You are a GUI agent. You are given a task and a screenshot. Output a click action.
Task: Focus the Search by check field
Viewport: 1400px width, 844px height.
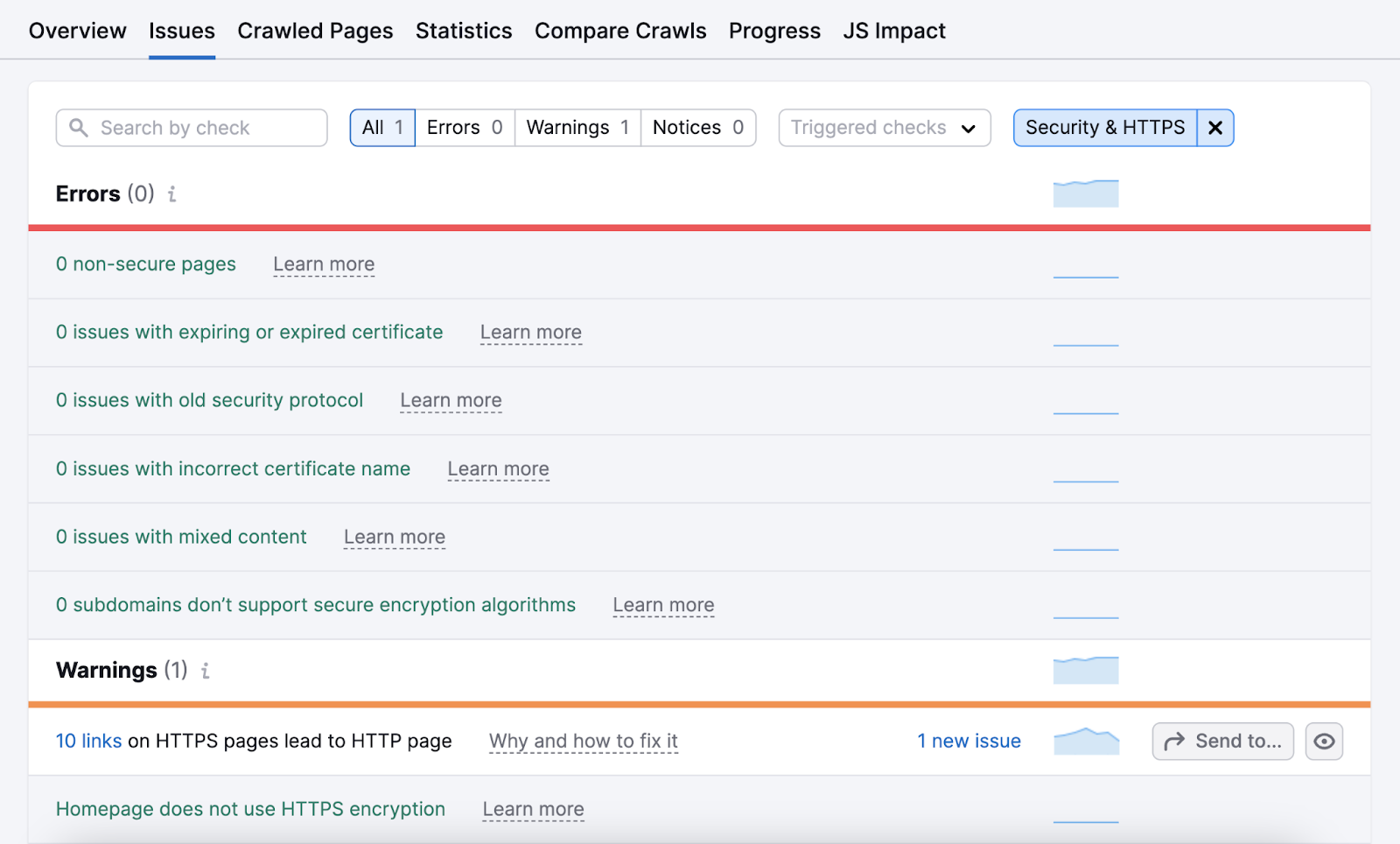click(x=206, y=128)
